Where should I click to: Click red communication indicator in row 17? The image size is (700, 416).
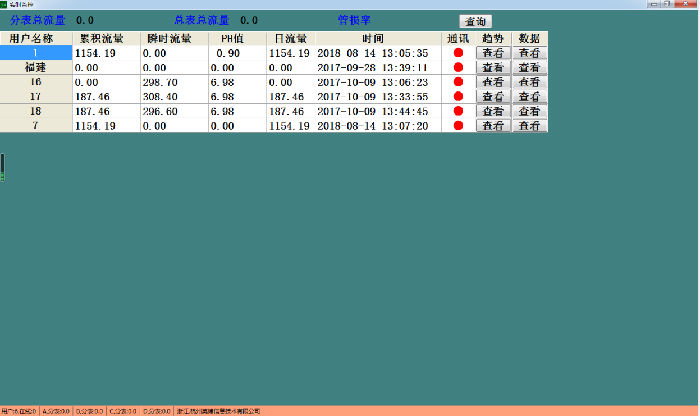click(458, 97)
